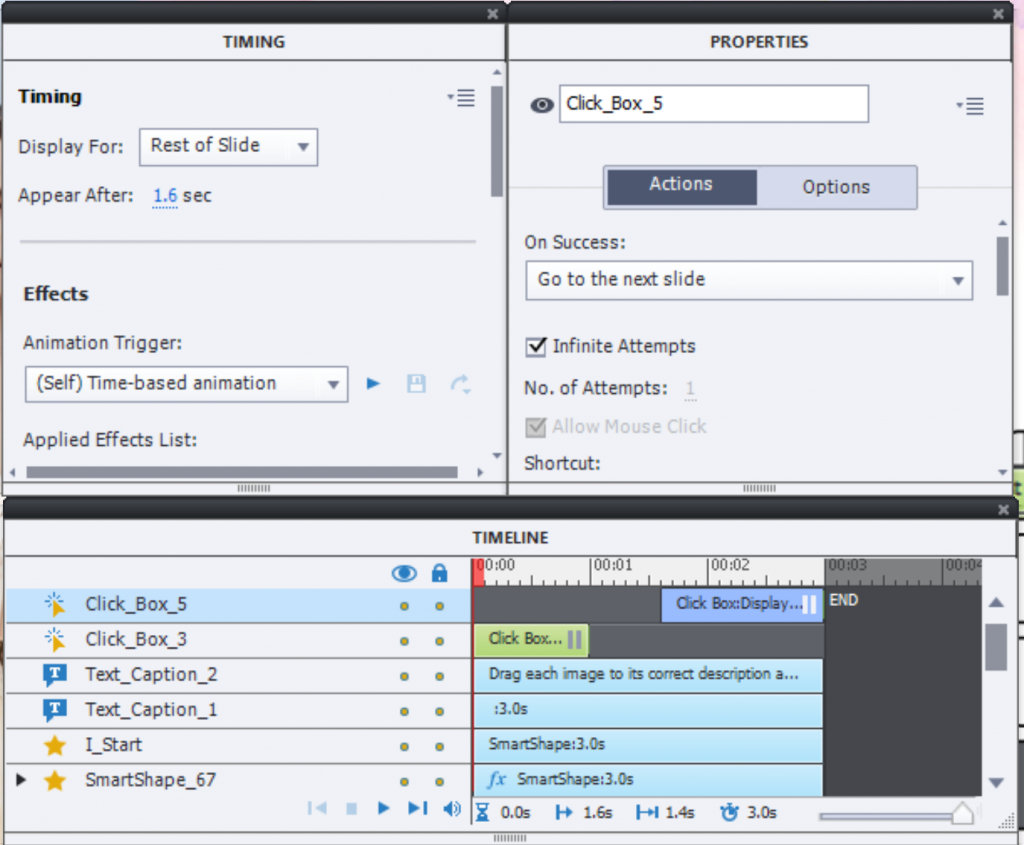Image resolution: width=1024 pixels, height=845 pixels.
Task: Toggle the timeline audio speaker icon
Action: click(x=452, y=809)
